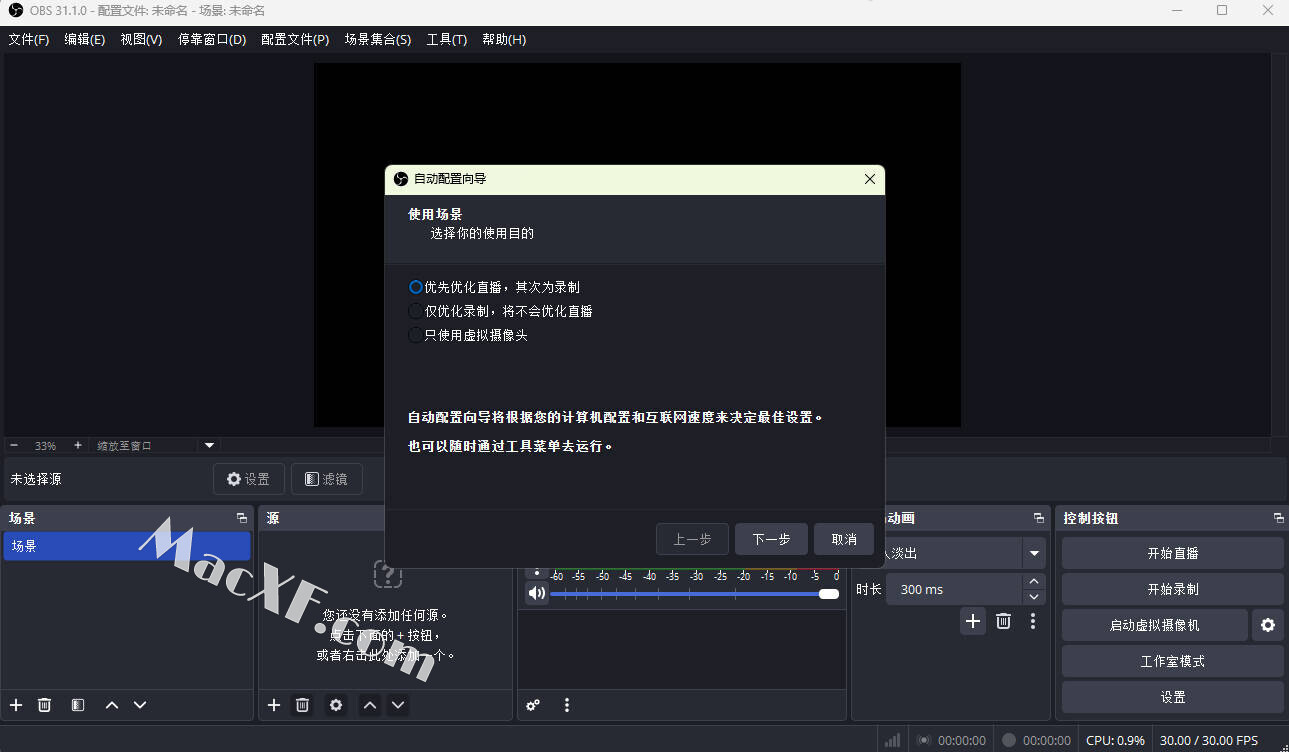Open the 配置文件(P) menu
Image resolution: width=1289 pixels, height=752 pixels.
(295, 40)
